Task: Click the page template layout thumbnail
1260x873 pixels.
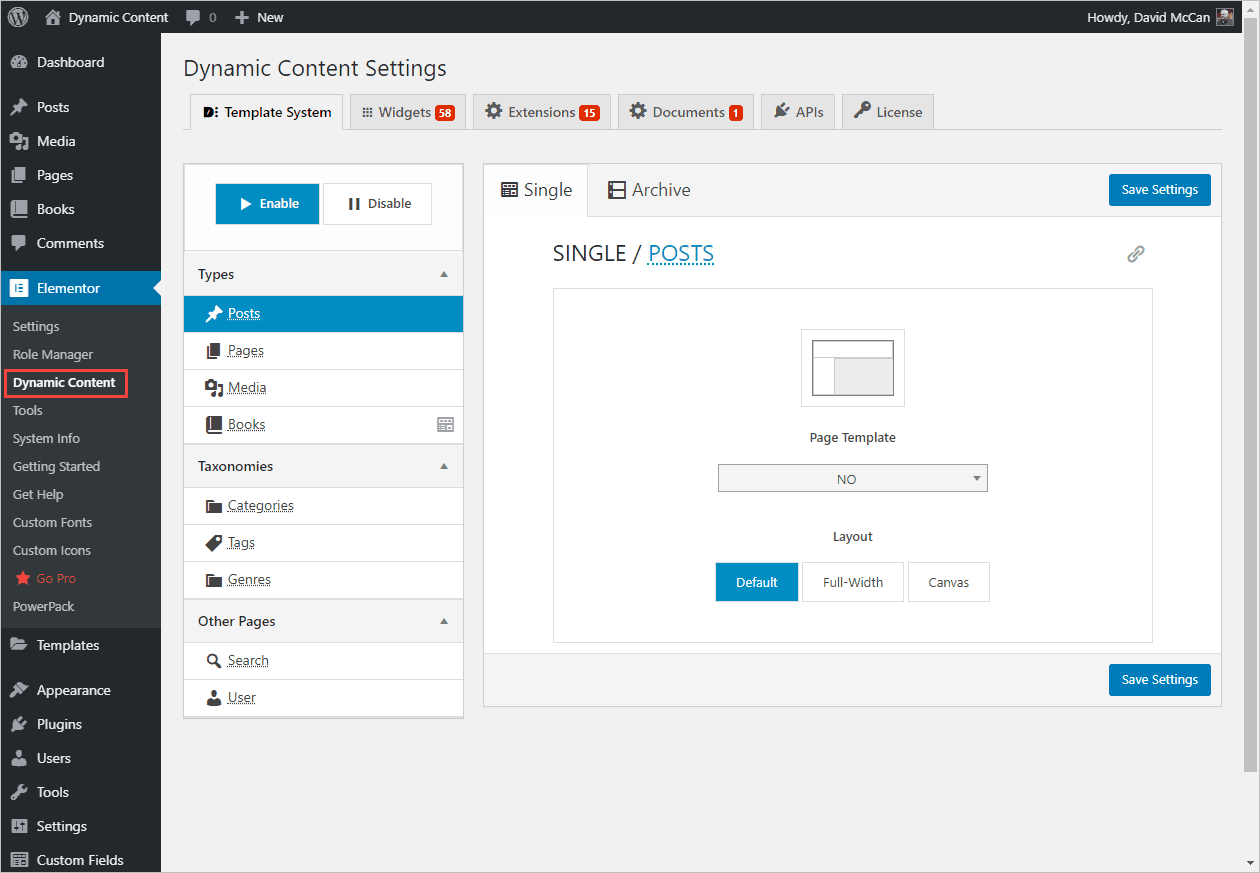Action: 853,368
